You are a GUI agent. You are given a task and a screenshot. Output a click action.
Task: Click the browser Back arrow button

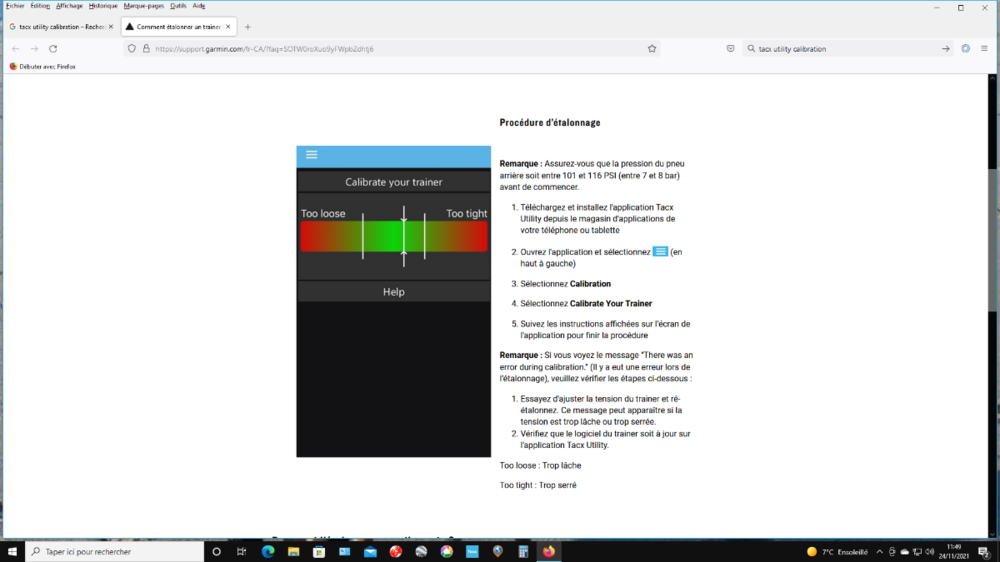click(15, 48)
